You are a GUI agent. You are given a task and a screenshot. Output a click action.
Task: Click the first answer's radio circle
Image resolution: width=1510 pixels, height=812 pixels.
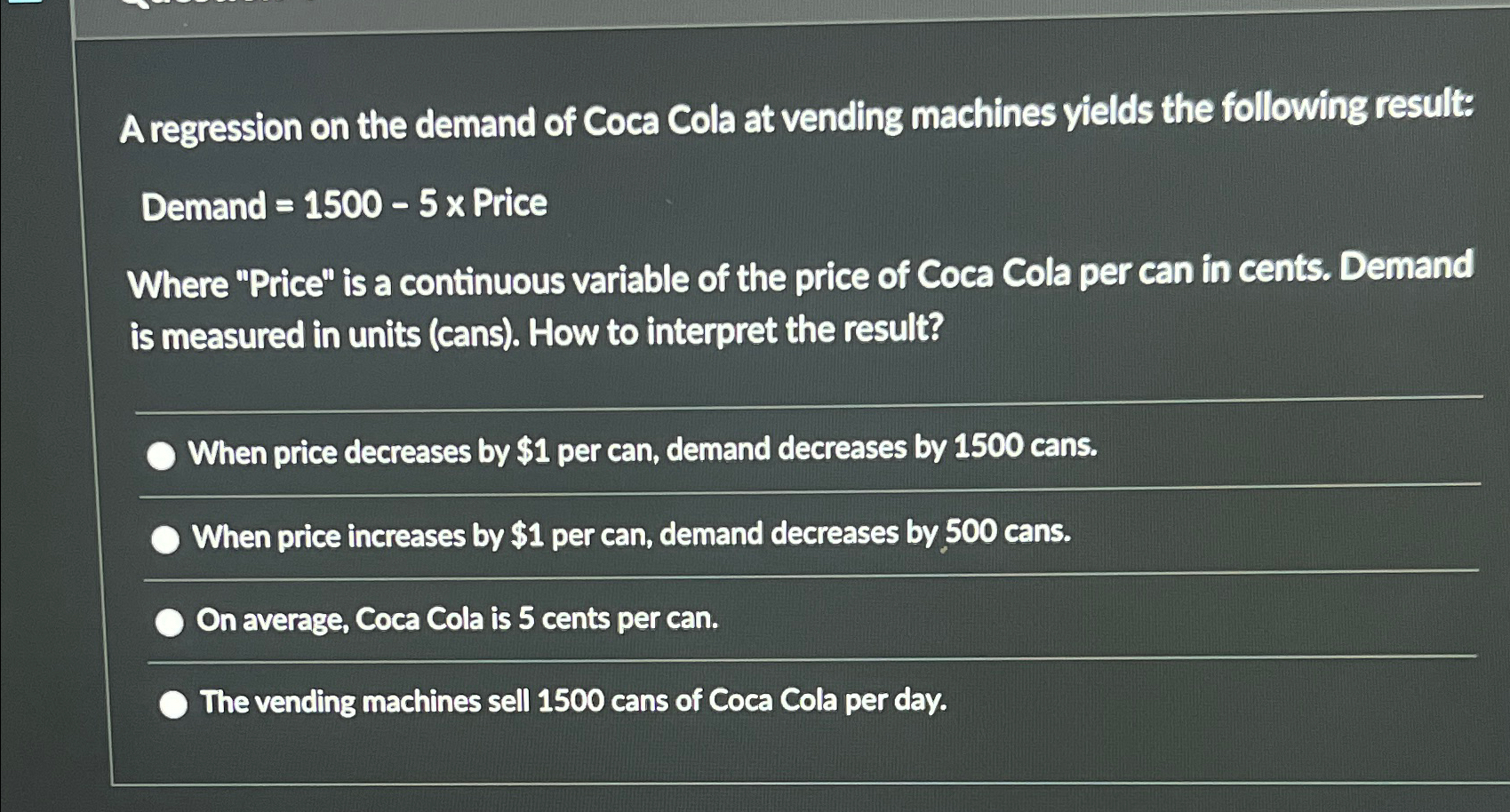click(163, 455)
